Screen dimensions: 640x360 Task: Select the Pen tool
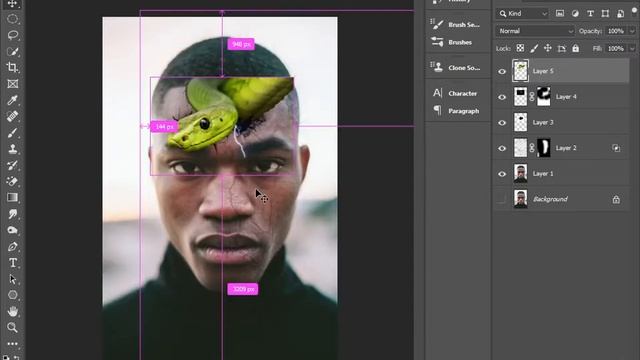point(12,247)
